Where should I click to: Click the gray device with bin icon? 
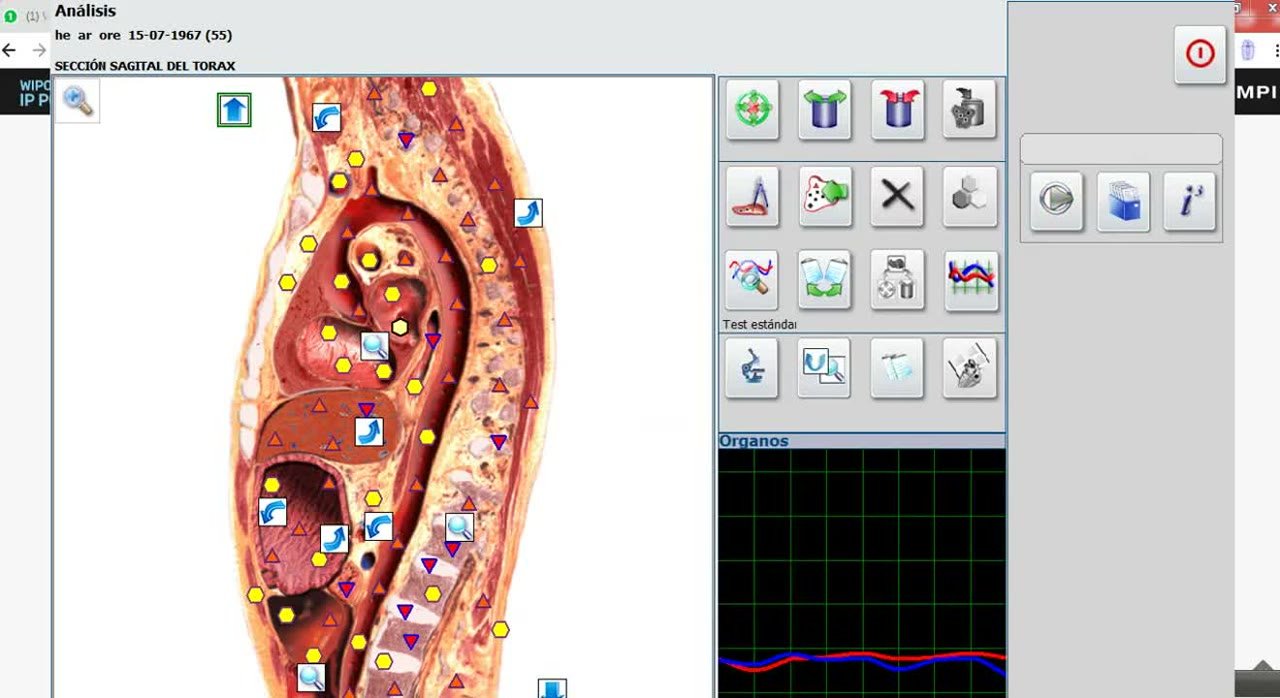(x=897, y=280)
